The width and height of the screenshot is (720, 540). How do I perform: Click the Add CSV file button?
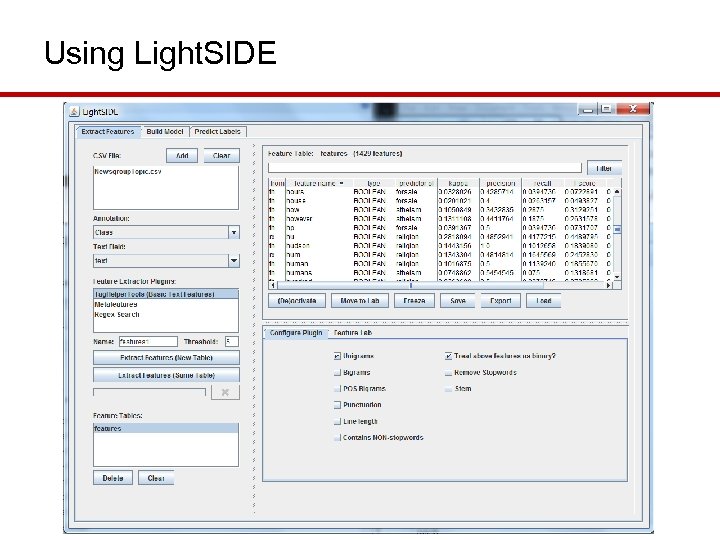point(182,156)
